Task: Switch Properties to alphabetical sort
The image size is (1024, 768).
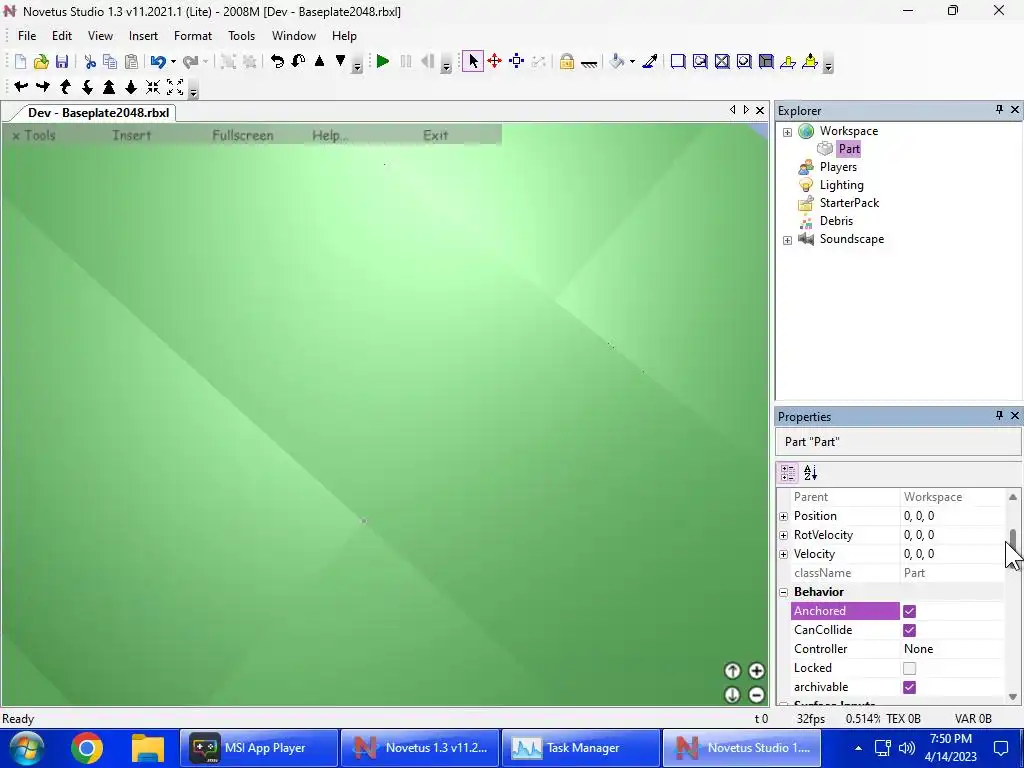Action: (810, 473)
